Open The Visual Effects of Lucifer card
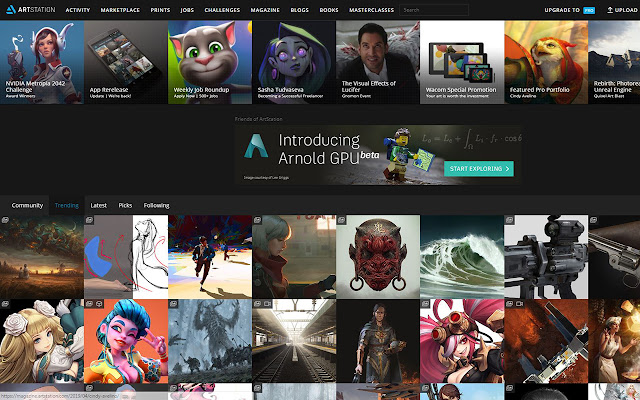Viewport: 640px width, 400px height. [x=378, y=62]
